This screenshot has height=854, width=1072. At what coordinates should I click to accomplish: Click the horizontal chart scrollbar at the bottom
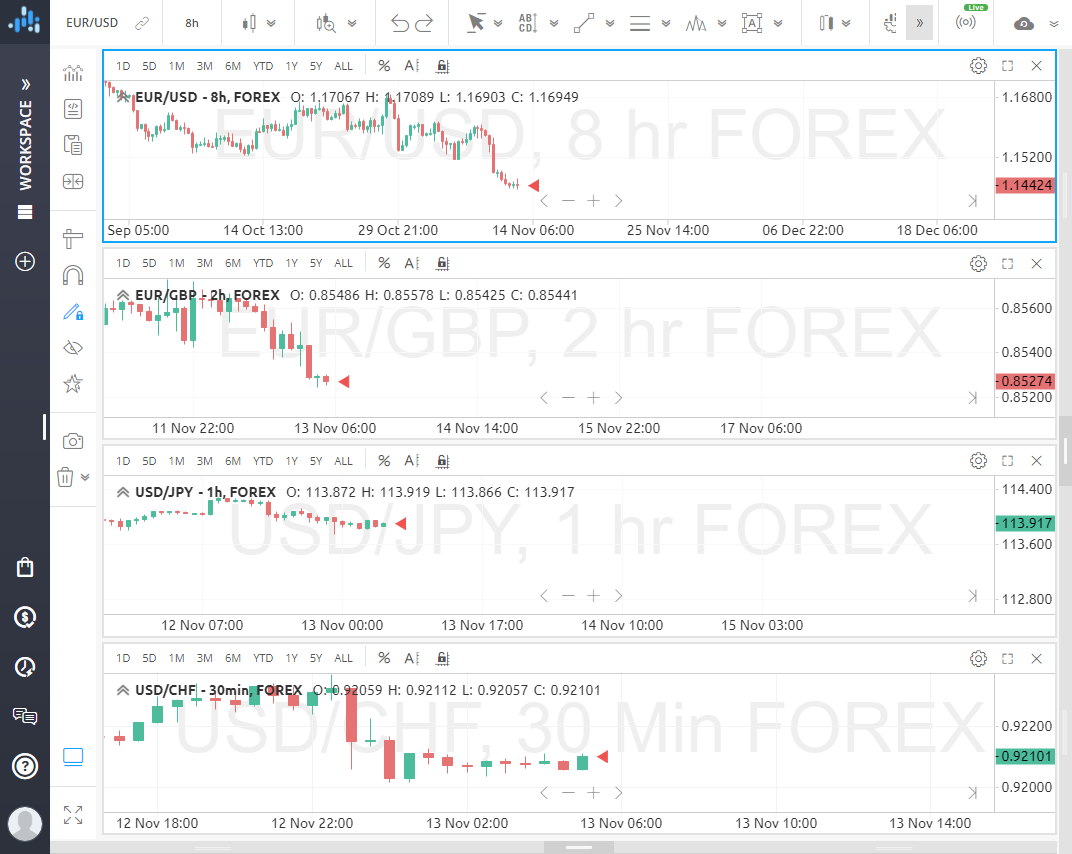[x=578, y=846]
